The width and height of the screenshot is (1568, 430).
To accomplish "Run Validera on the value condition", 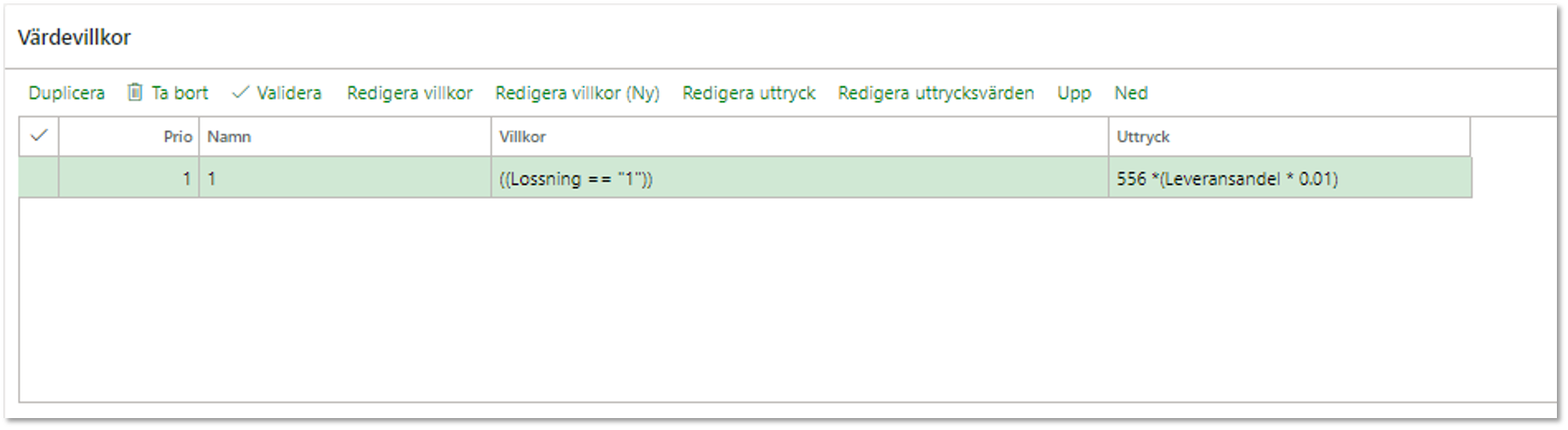I will coord(288,93).
